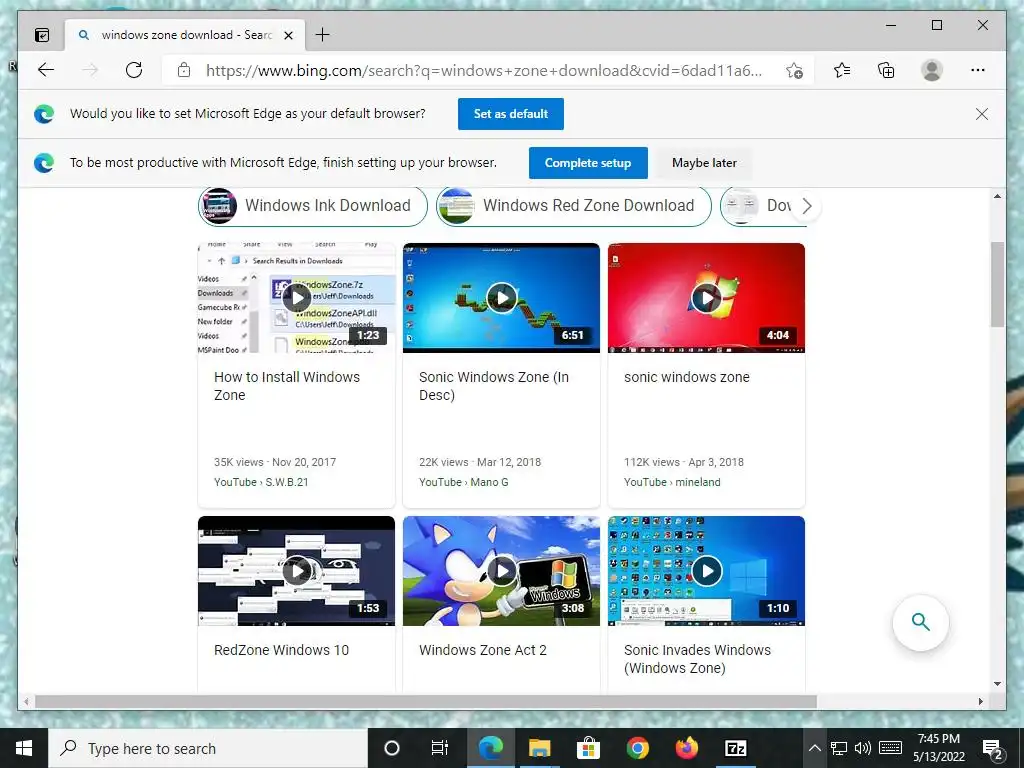Open notification center with 2 notifications
The height and width of the screenshot is (768, 1024).
(x=993, y=749)
